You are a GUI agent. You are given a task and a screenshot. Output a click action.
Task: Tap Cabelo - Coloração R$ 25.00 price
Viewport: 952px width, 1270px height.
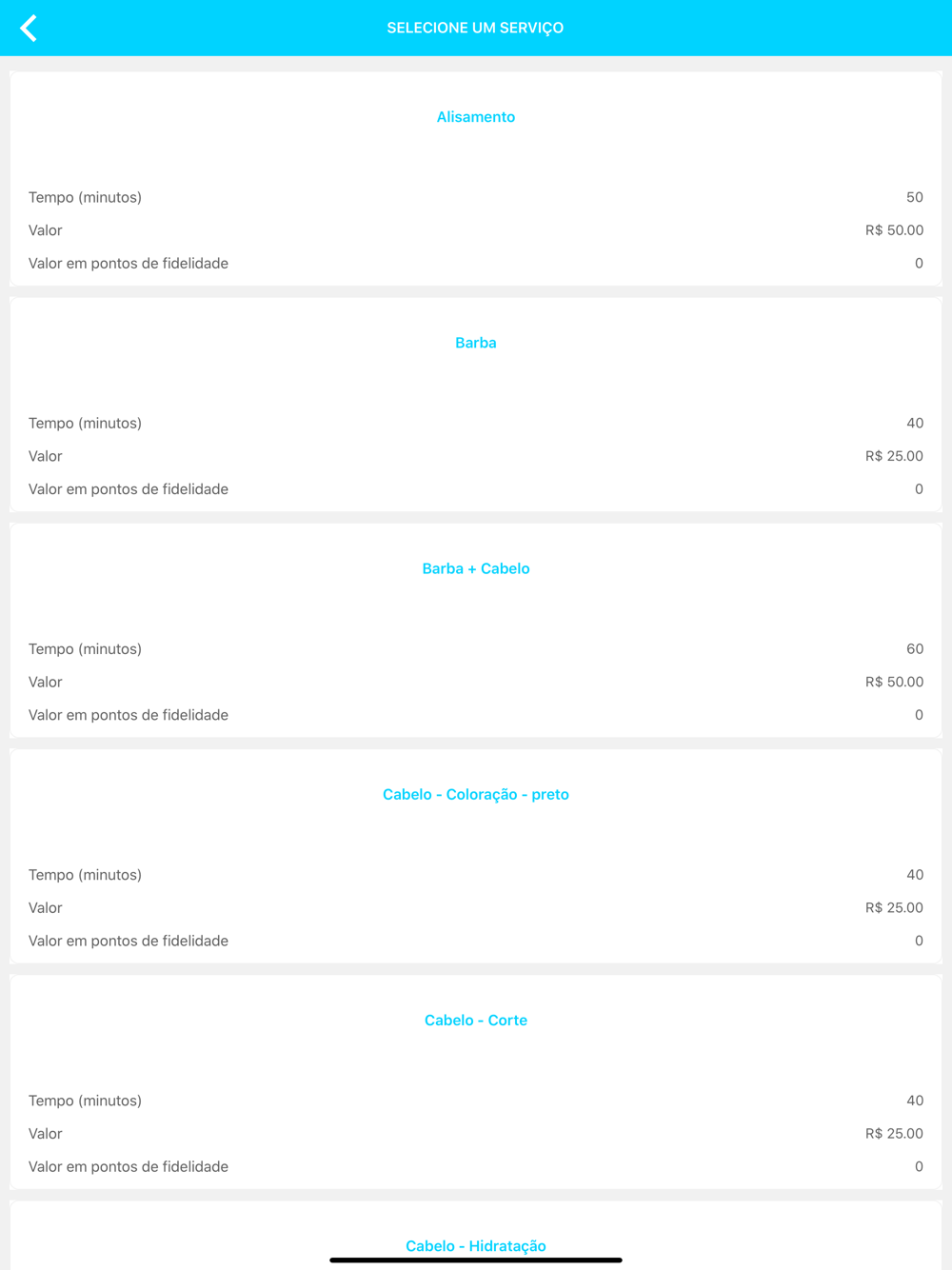pos(894,907)
